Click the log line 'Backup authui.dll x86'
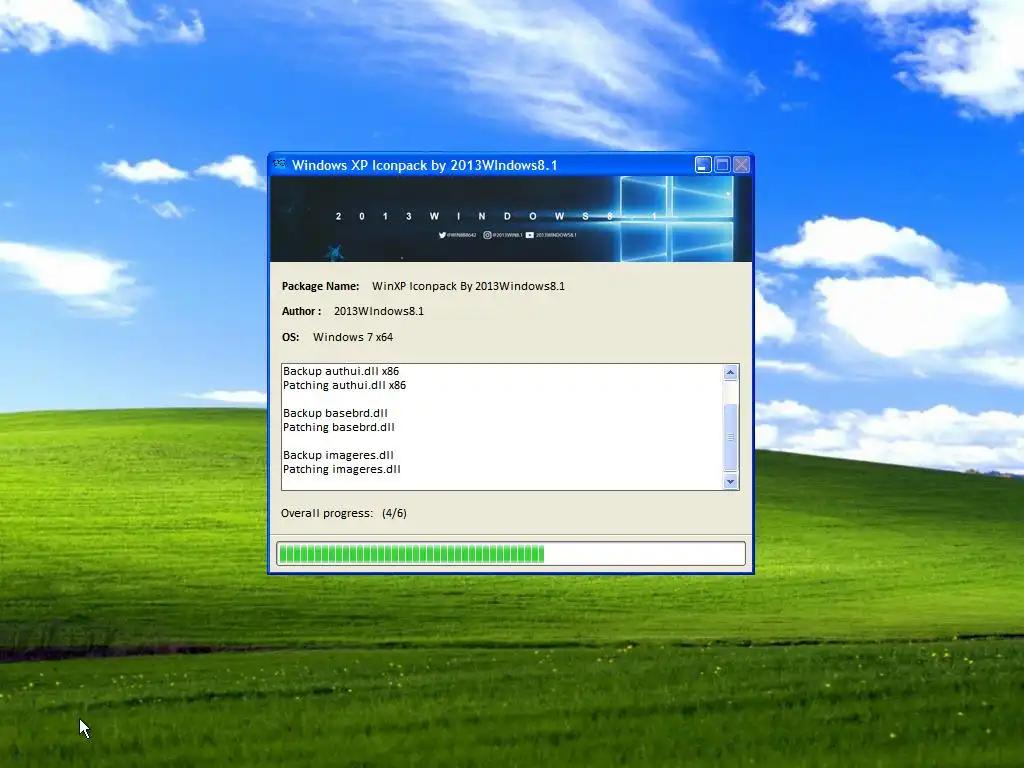 point(341,371)
